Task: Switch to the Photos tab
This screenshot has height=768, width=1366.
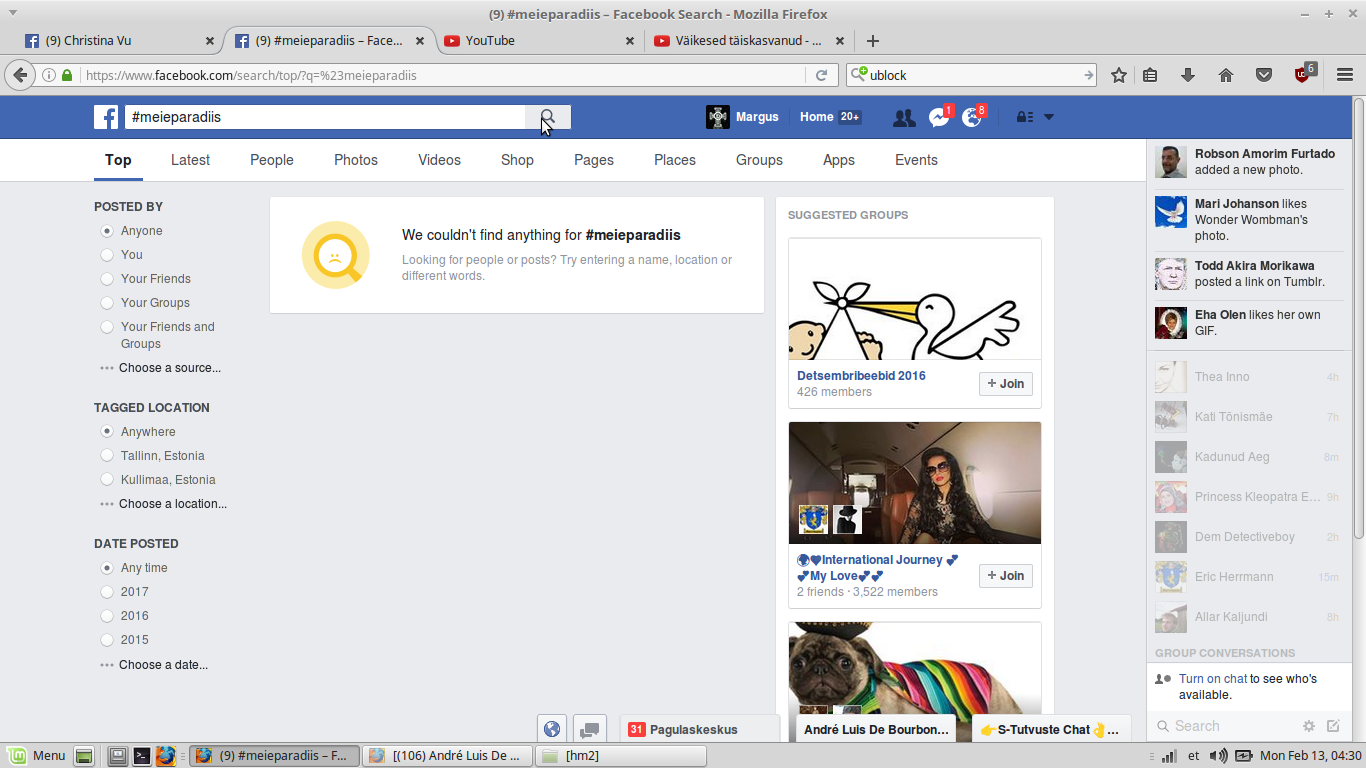Action: click(x=356, y=160)
